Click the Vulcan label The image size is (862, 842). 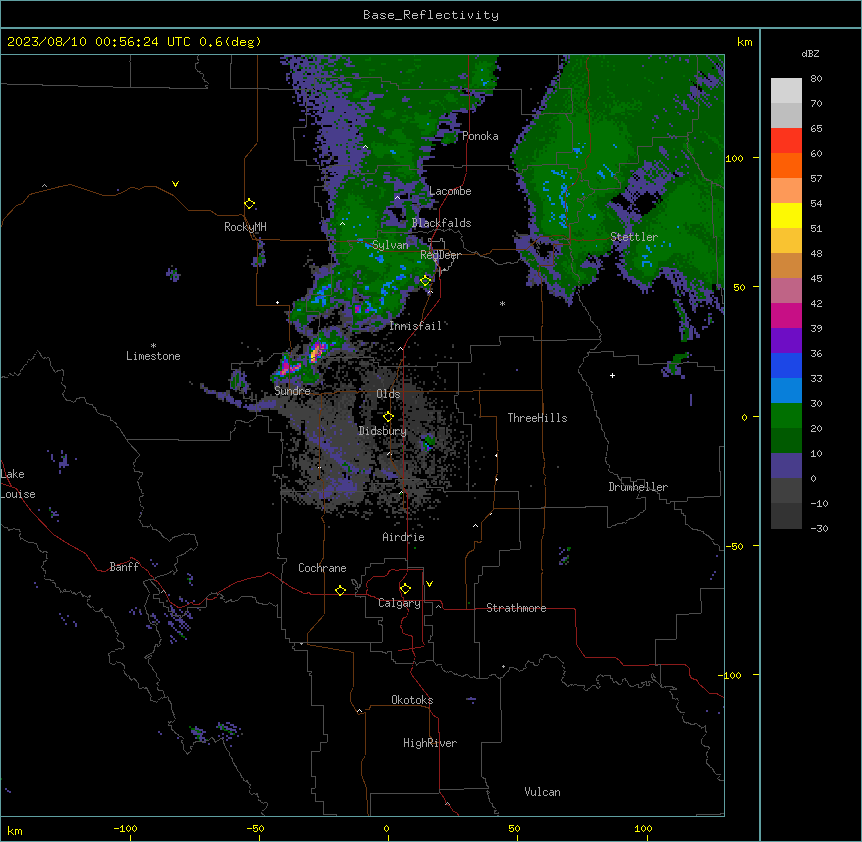[x=543, y=792]
